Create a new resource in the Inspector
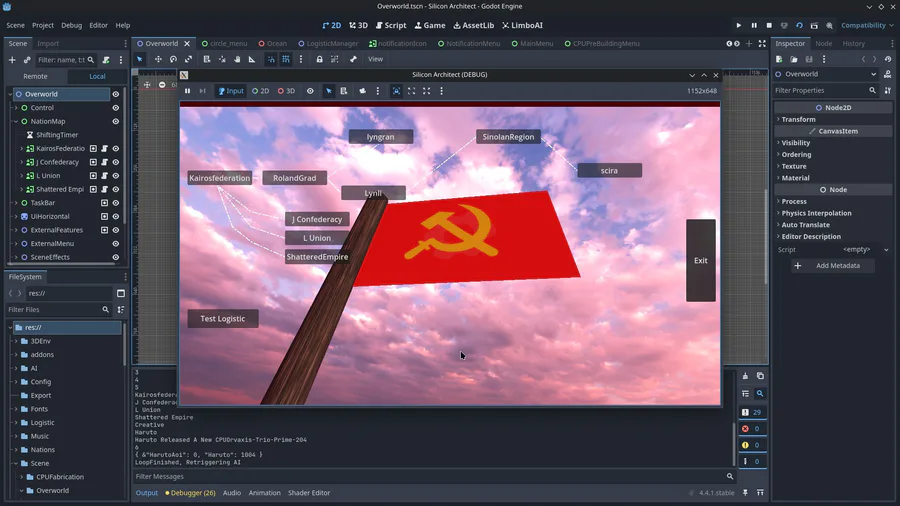 779,59
